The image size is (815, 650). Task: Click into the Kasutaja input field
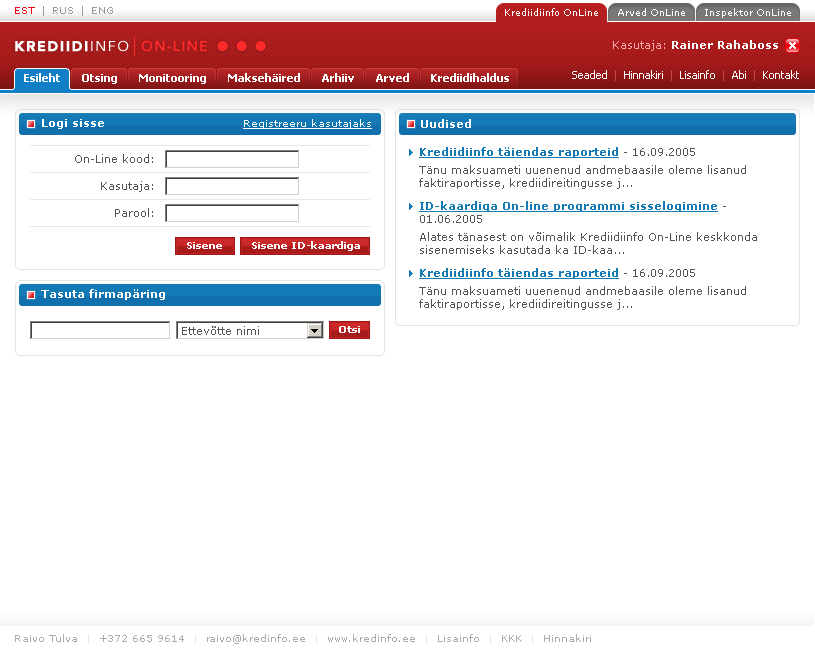[x=232, y=186]
